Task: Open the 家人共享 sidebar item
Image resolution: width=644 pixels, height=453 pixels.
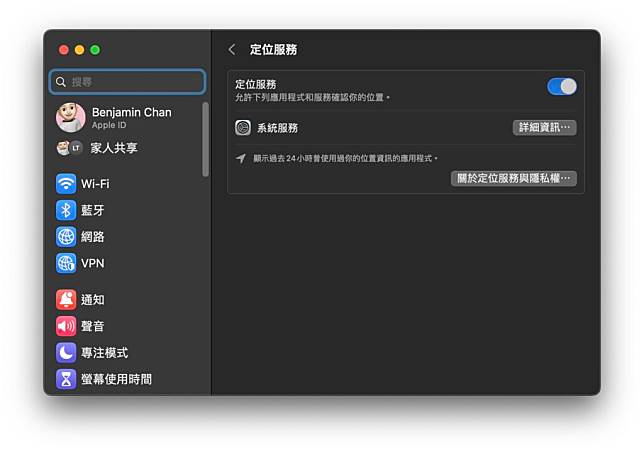Action: pyautogui.click(x=113, y=148)
